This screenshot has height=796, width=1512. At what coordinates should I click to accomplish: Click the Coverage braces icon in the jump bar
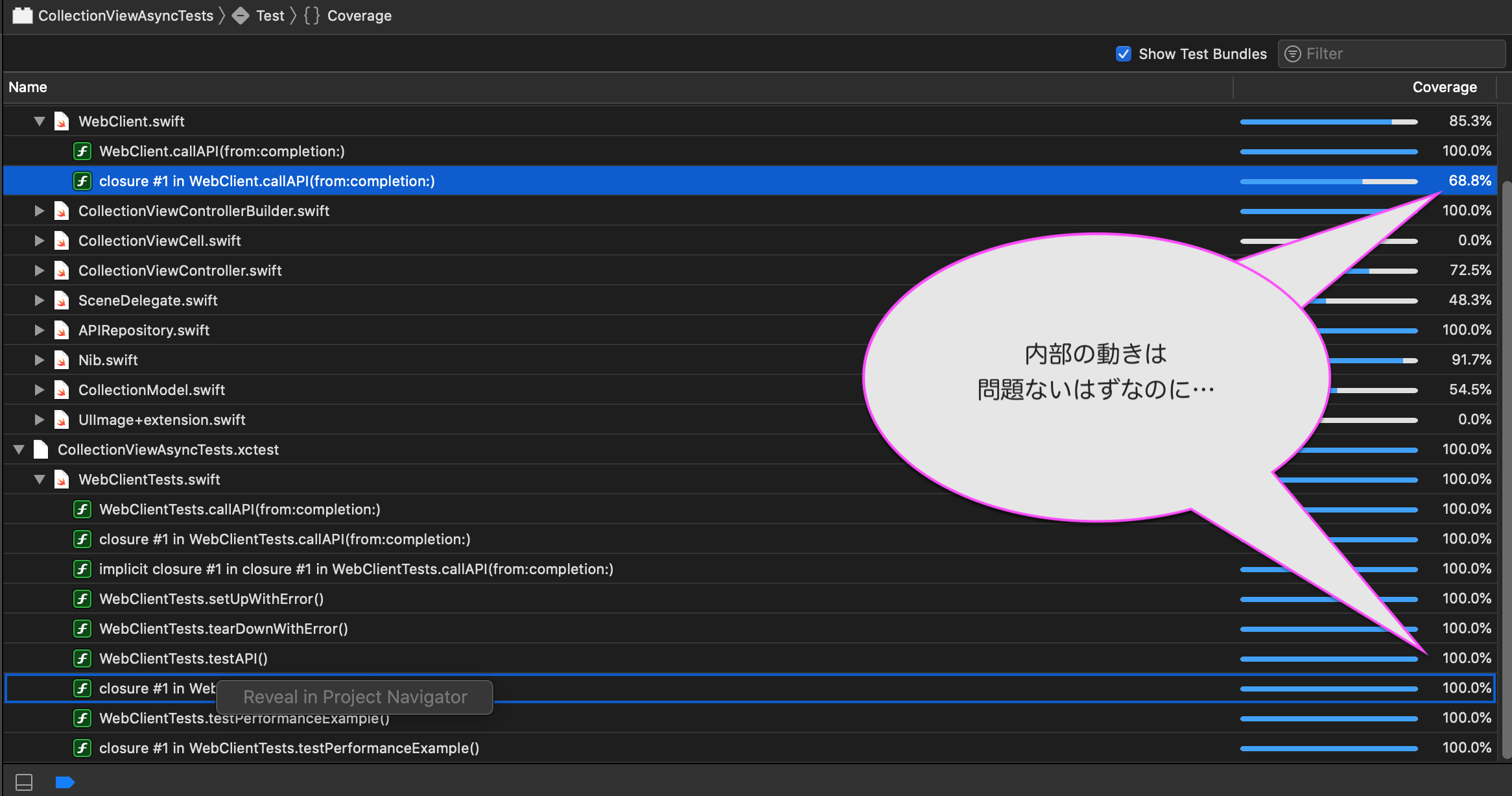pyautogui.click(x=311, y=15)
